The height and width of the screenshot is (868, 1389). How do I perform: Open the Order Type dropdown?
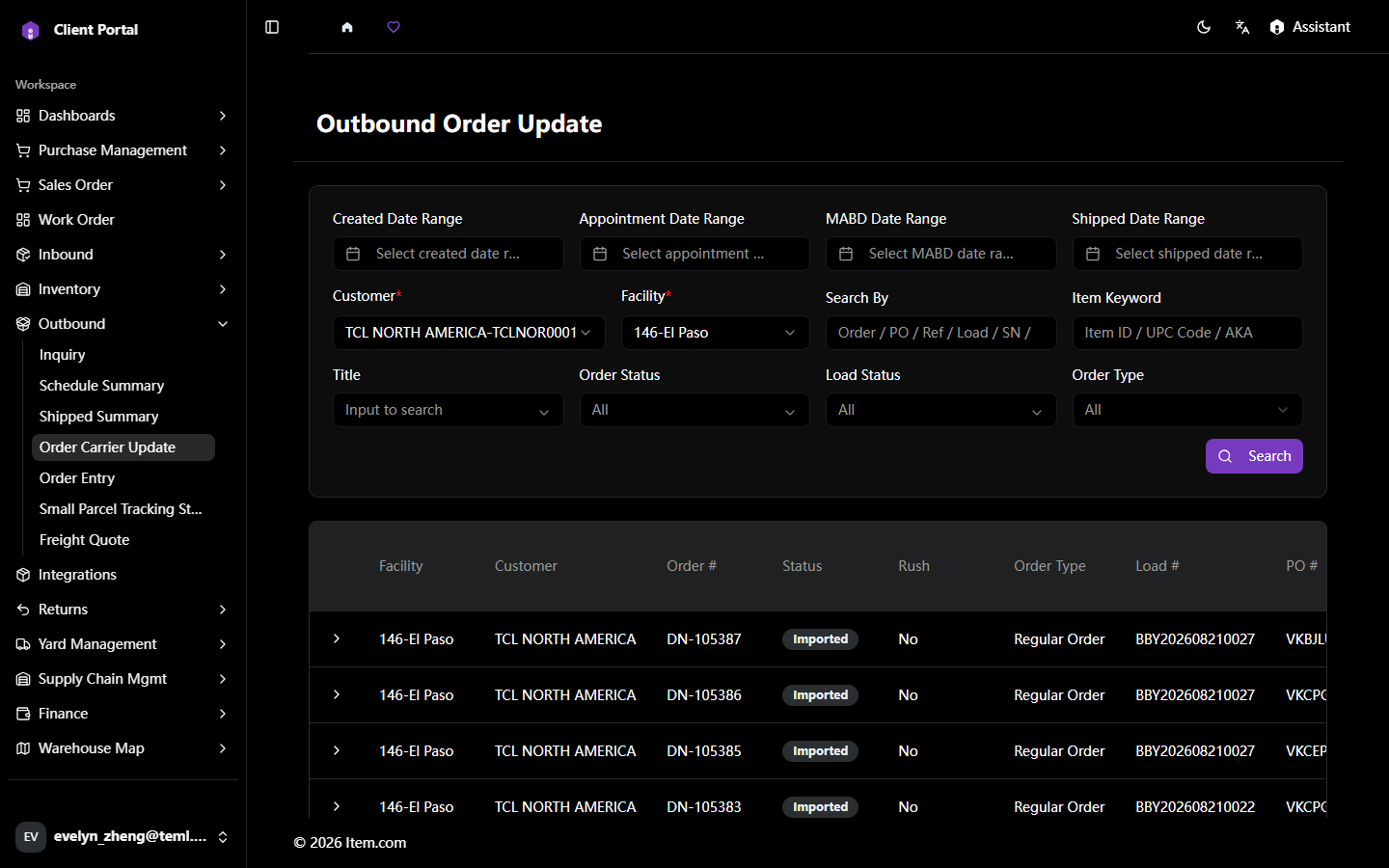click(1187, 410)
